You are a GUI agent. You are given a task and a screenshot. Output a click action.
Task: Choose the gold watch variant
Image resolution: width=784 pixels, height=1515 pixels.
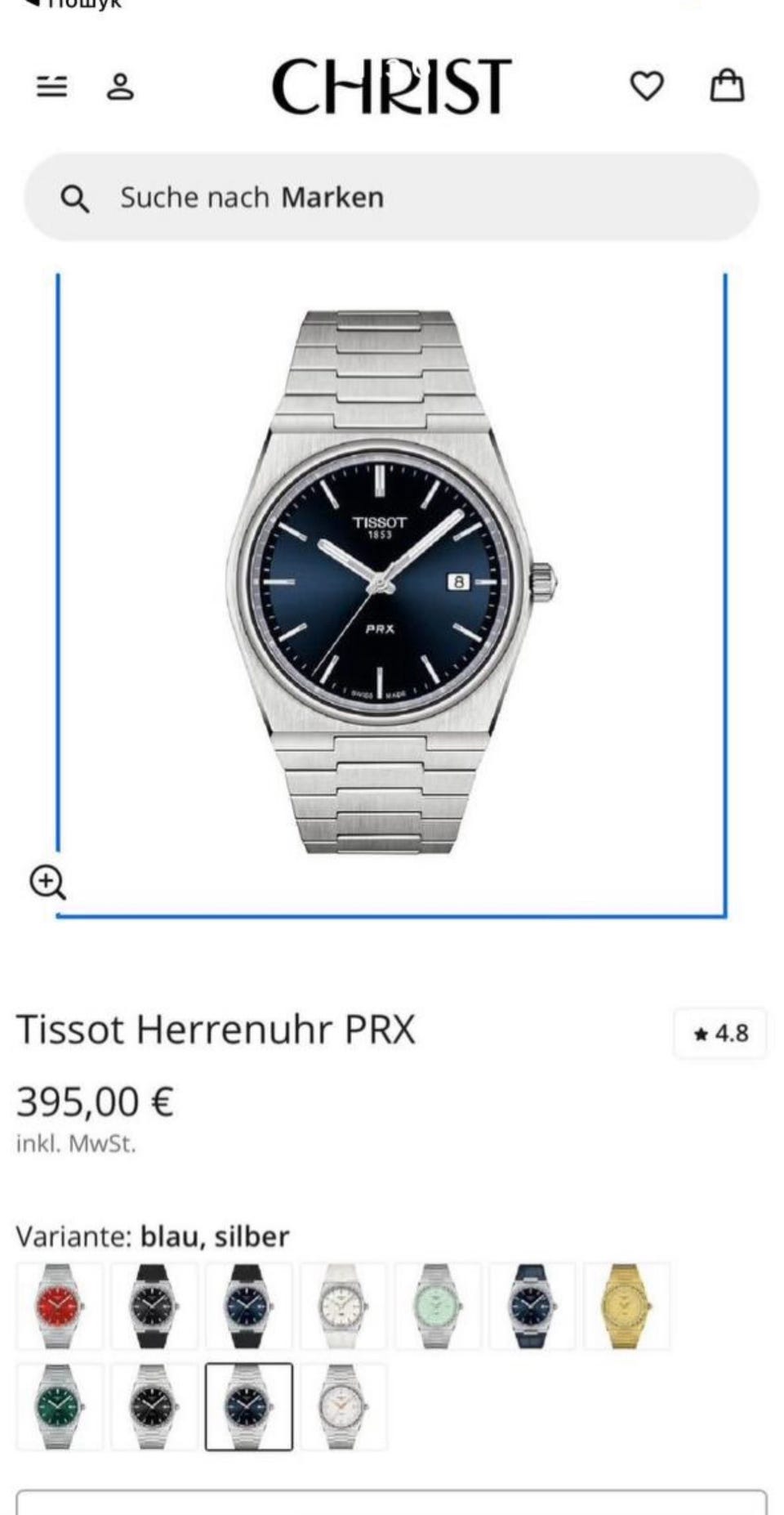tap(627, 1306)
